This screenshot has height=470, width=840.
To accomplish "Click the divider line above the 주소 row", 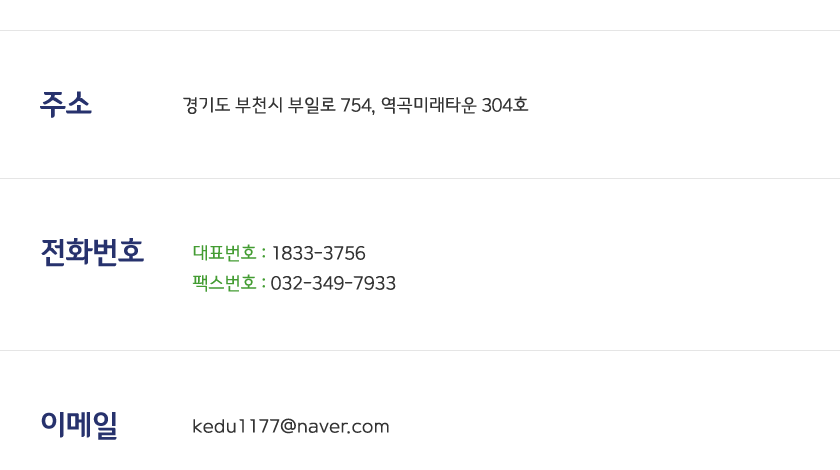I will click(x=420, y=31).
